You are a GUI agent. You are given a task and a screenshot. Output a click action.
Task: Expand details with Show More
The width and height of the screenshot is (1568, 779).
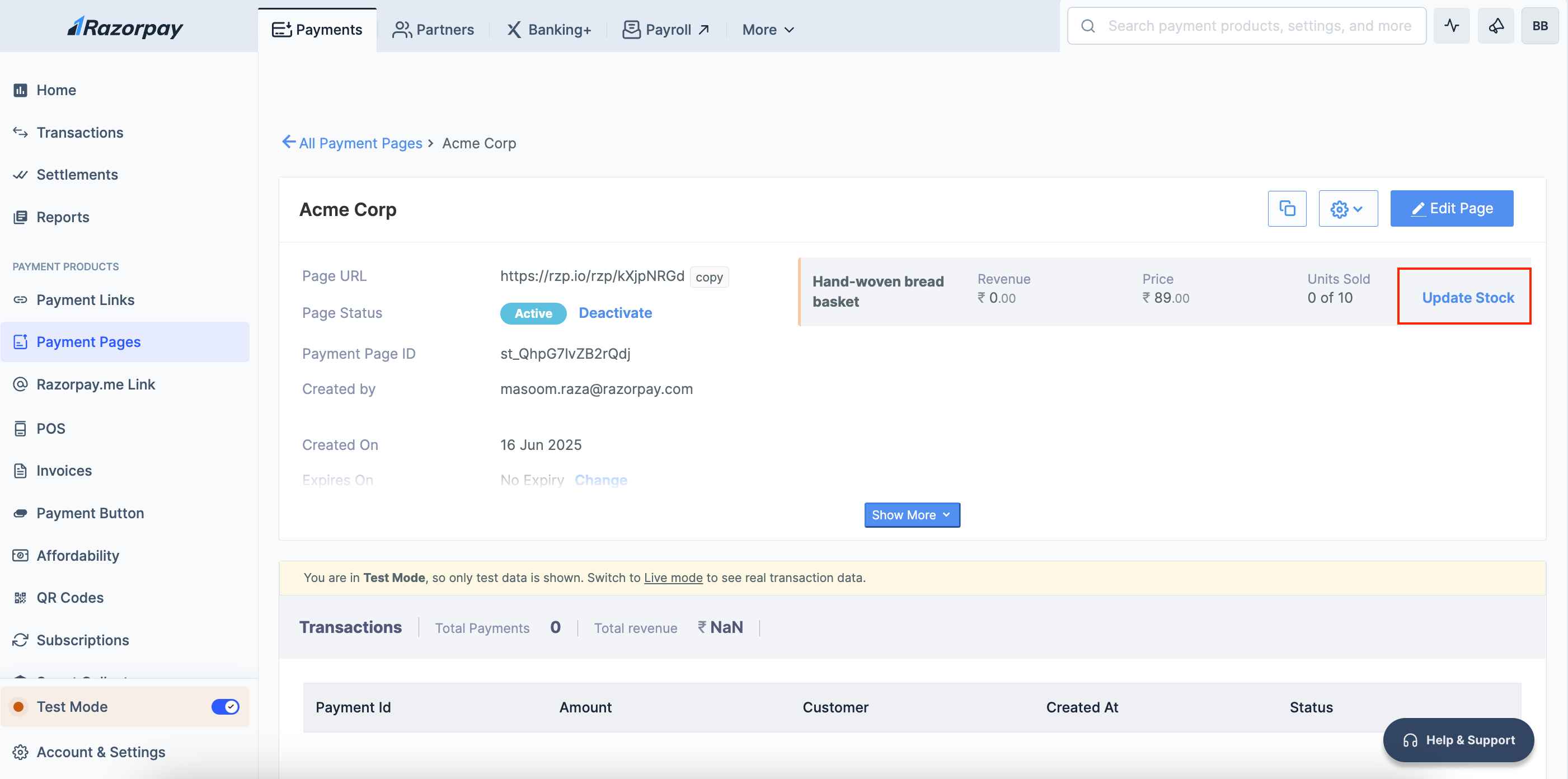click(912, 515)
